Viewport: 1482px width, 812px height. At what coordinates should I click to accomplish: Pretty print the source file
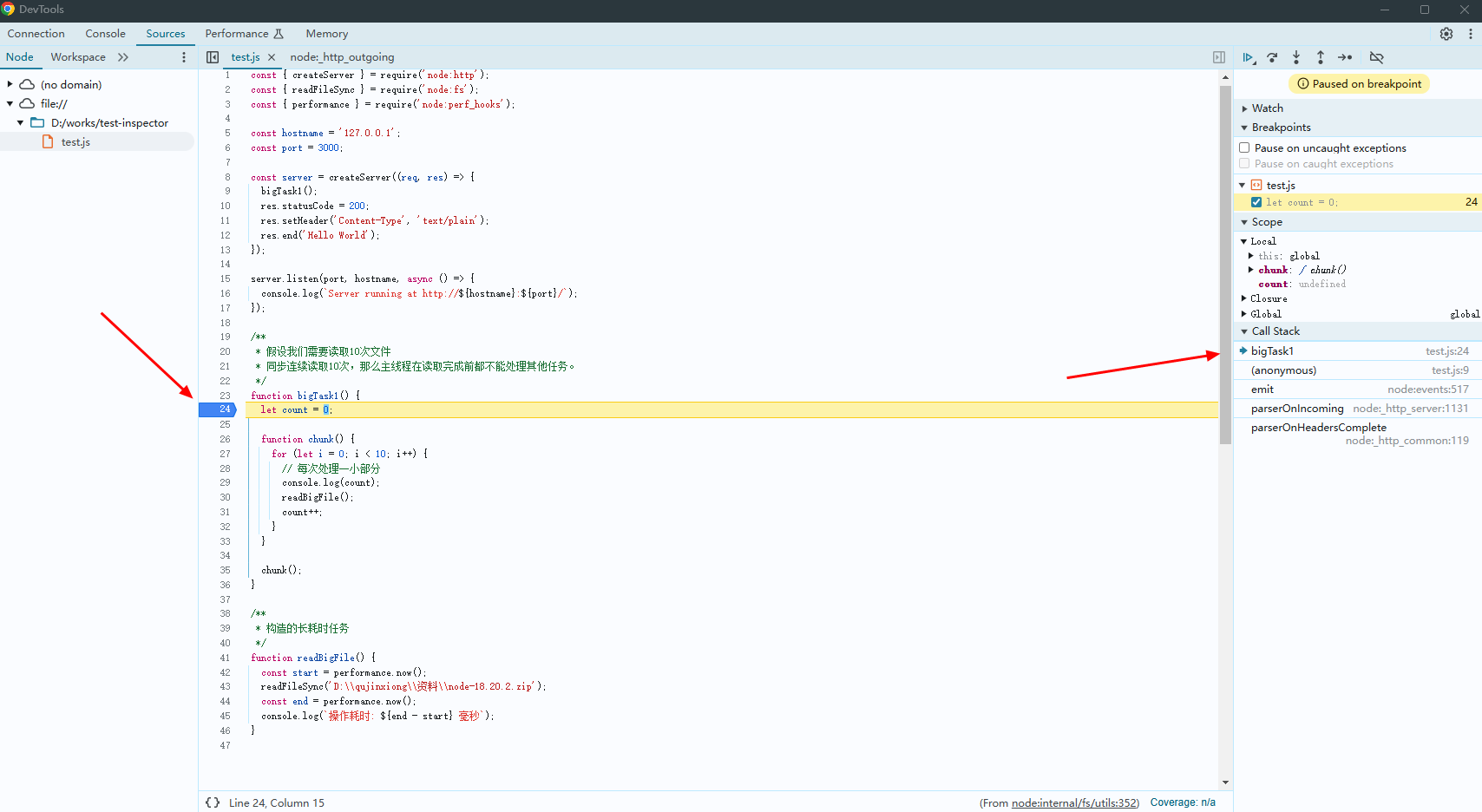[213, 802]
